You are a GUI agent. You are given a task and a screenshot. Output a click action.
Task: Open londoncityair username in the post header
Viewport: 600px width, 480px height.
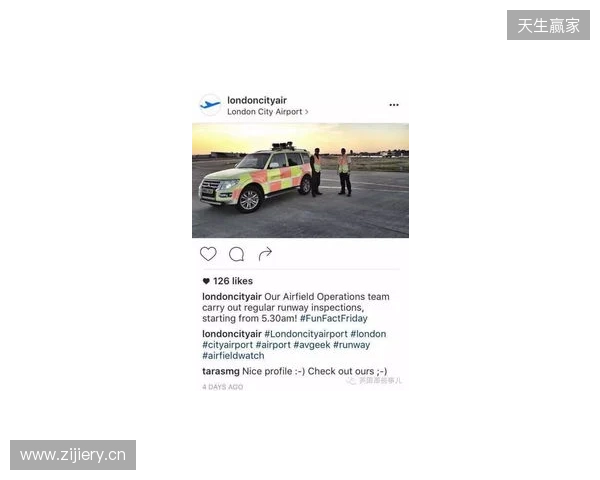click(x=257, y=100)
